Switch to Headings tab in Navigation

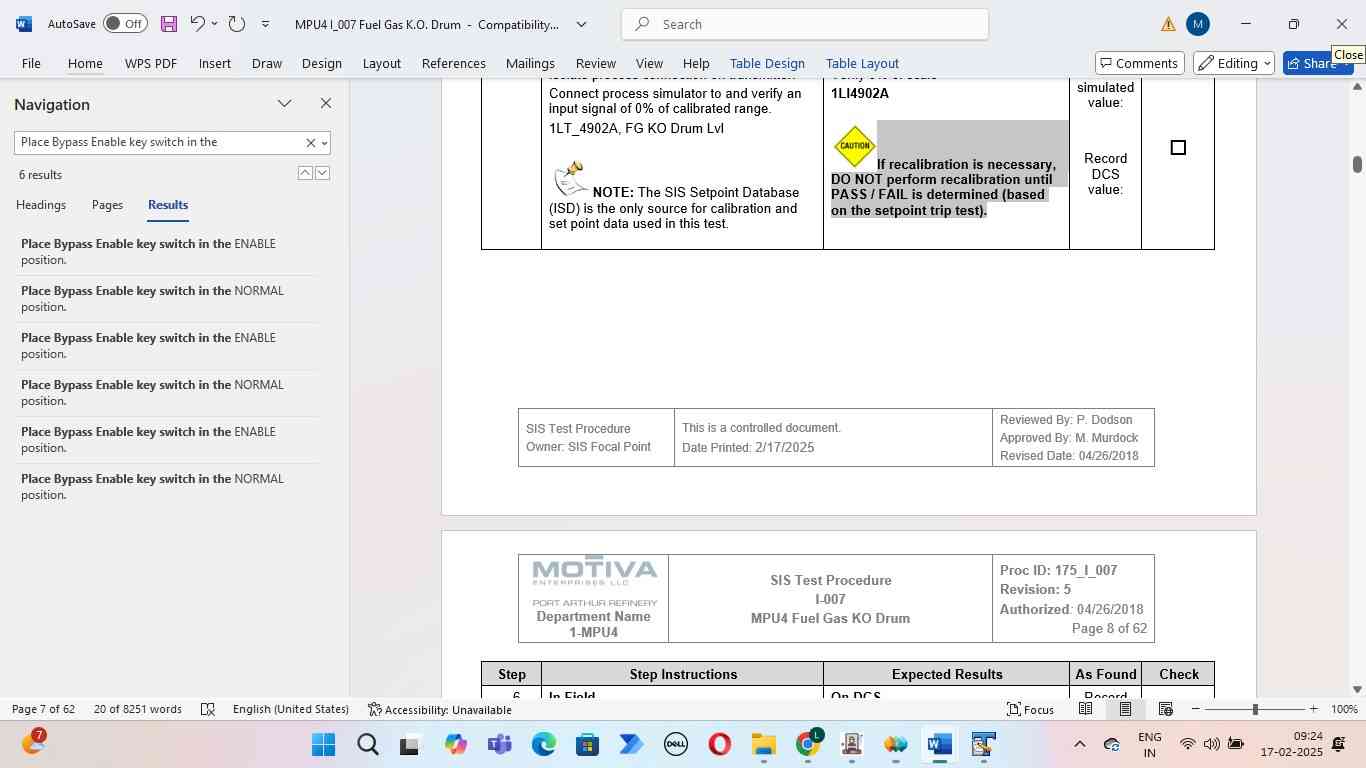41,205
